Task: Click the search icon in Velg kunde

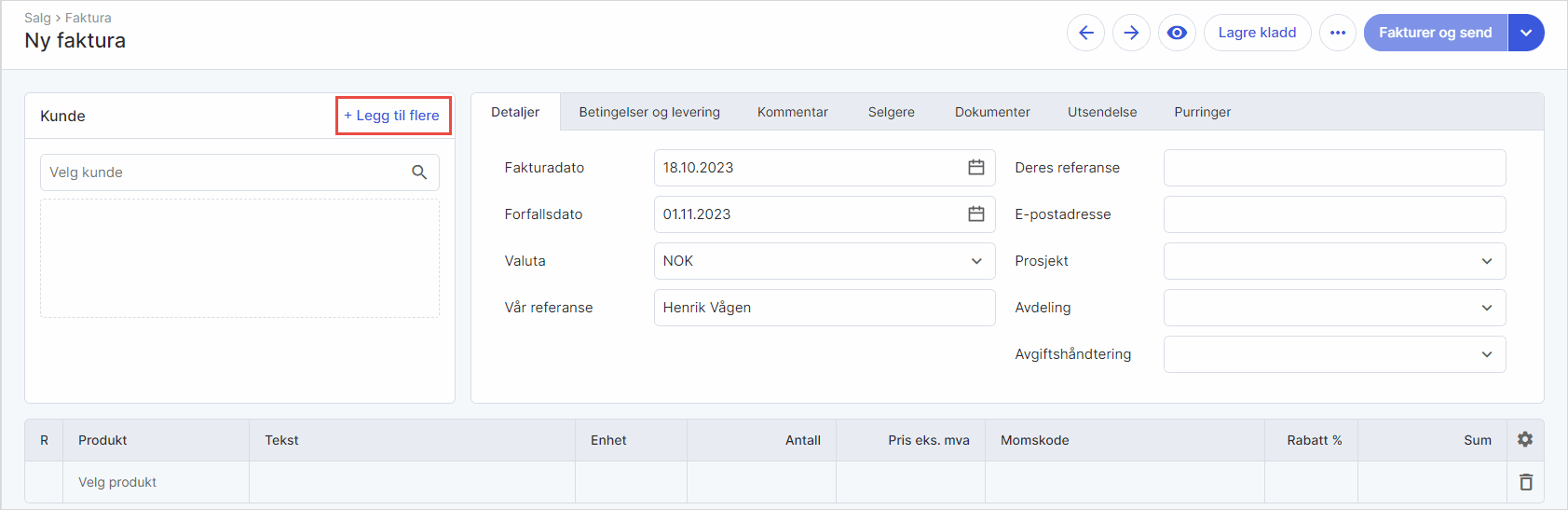Action: 419,172
